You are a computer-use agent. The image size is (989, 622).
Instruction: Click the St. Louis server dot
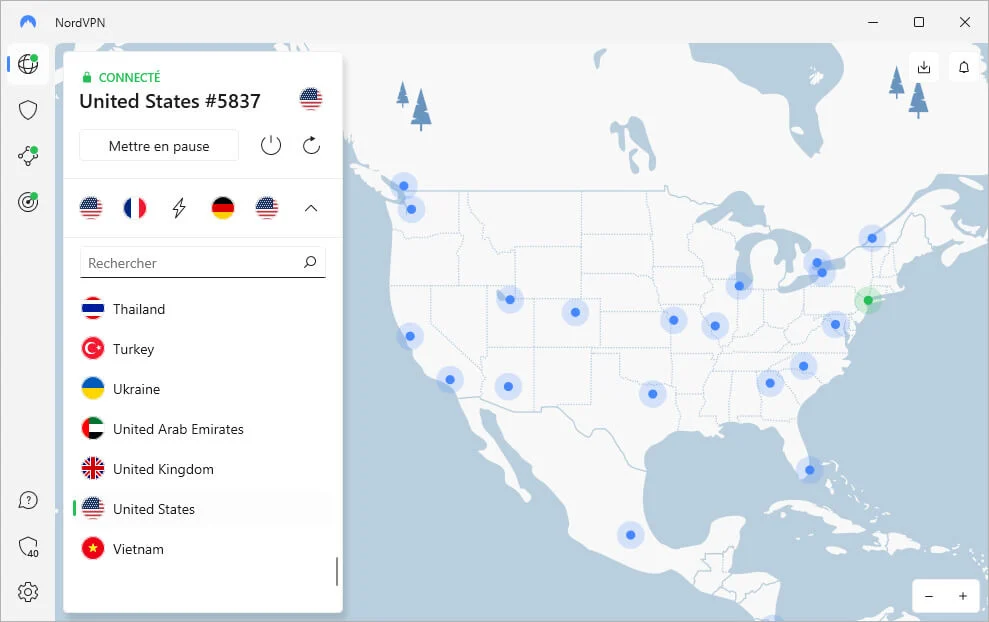click(x=715, y=326)
